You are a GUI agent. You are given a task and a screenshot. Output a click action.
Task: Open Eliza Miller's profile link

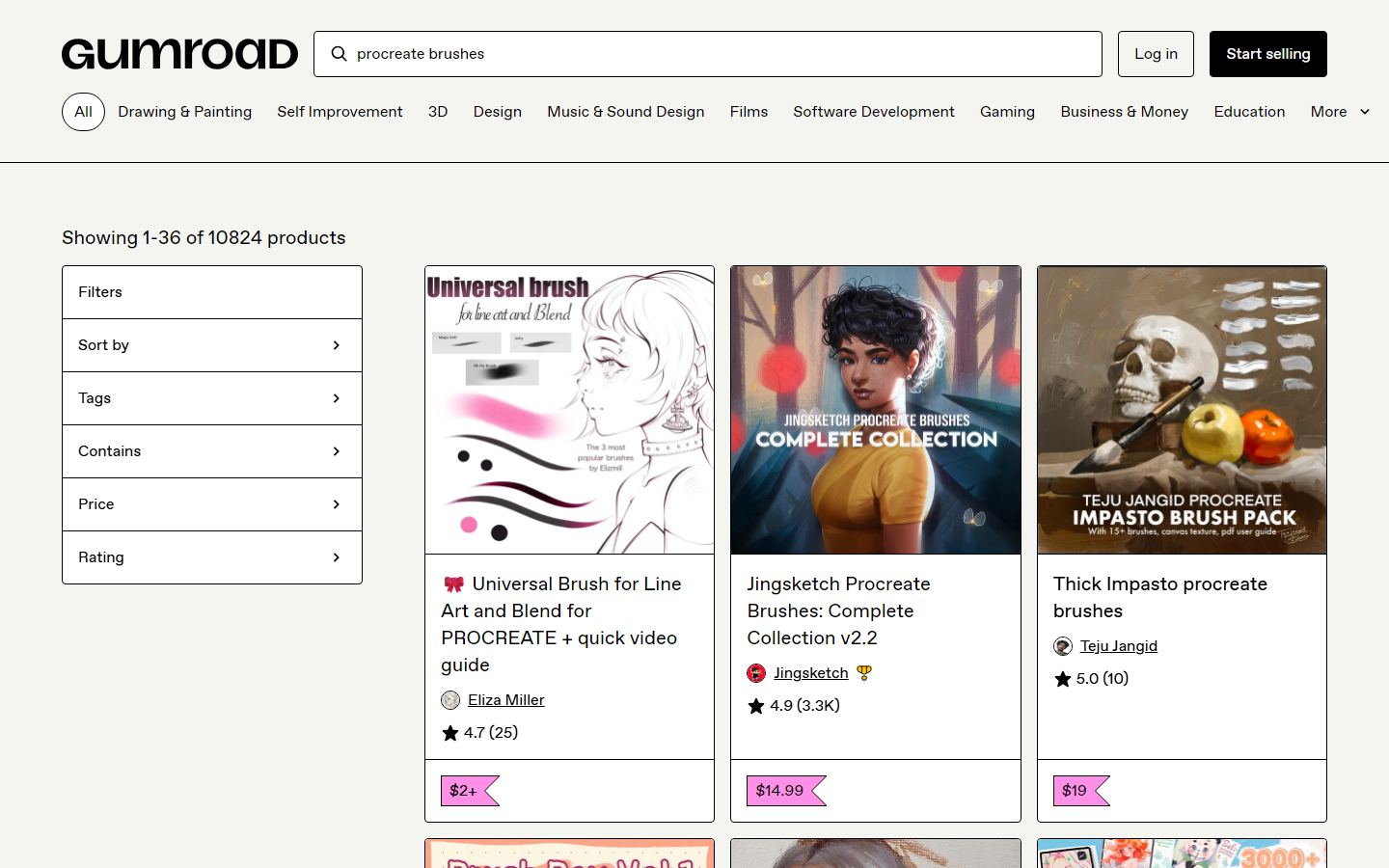[x=506, y=700]
